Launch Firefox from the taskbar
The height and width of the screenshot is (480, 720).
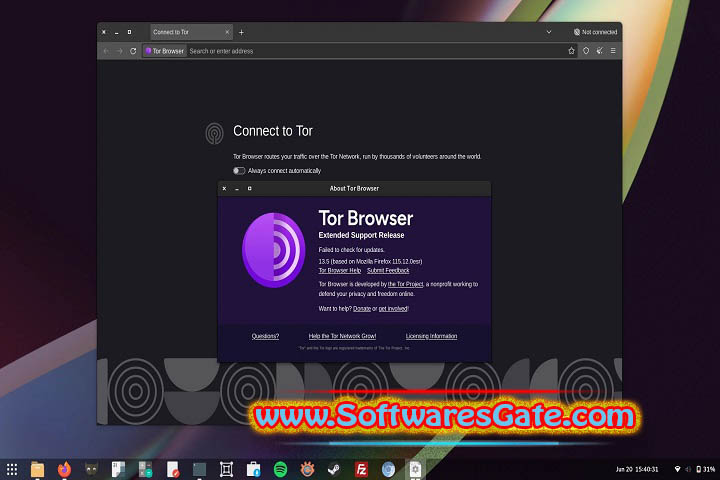pyautogui.click(x=64, y=469)
